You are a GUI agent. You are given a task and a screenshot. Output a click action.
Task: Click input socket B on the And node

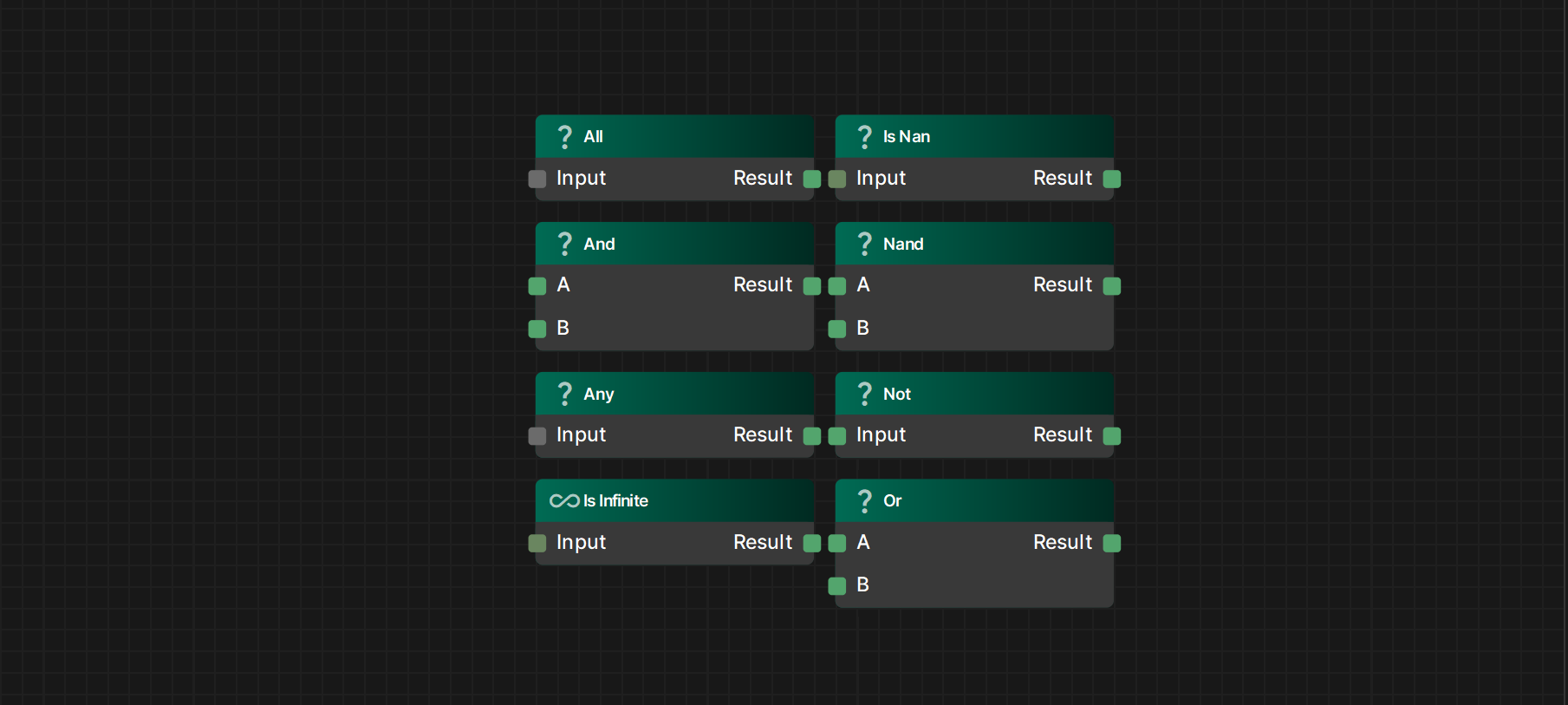537,329
